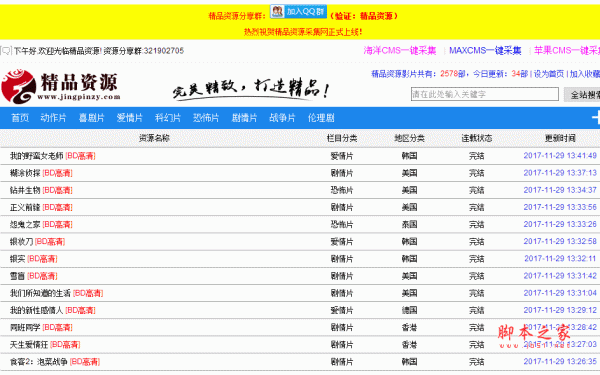Focus the keyword search input field

(485, 94)
